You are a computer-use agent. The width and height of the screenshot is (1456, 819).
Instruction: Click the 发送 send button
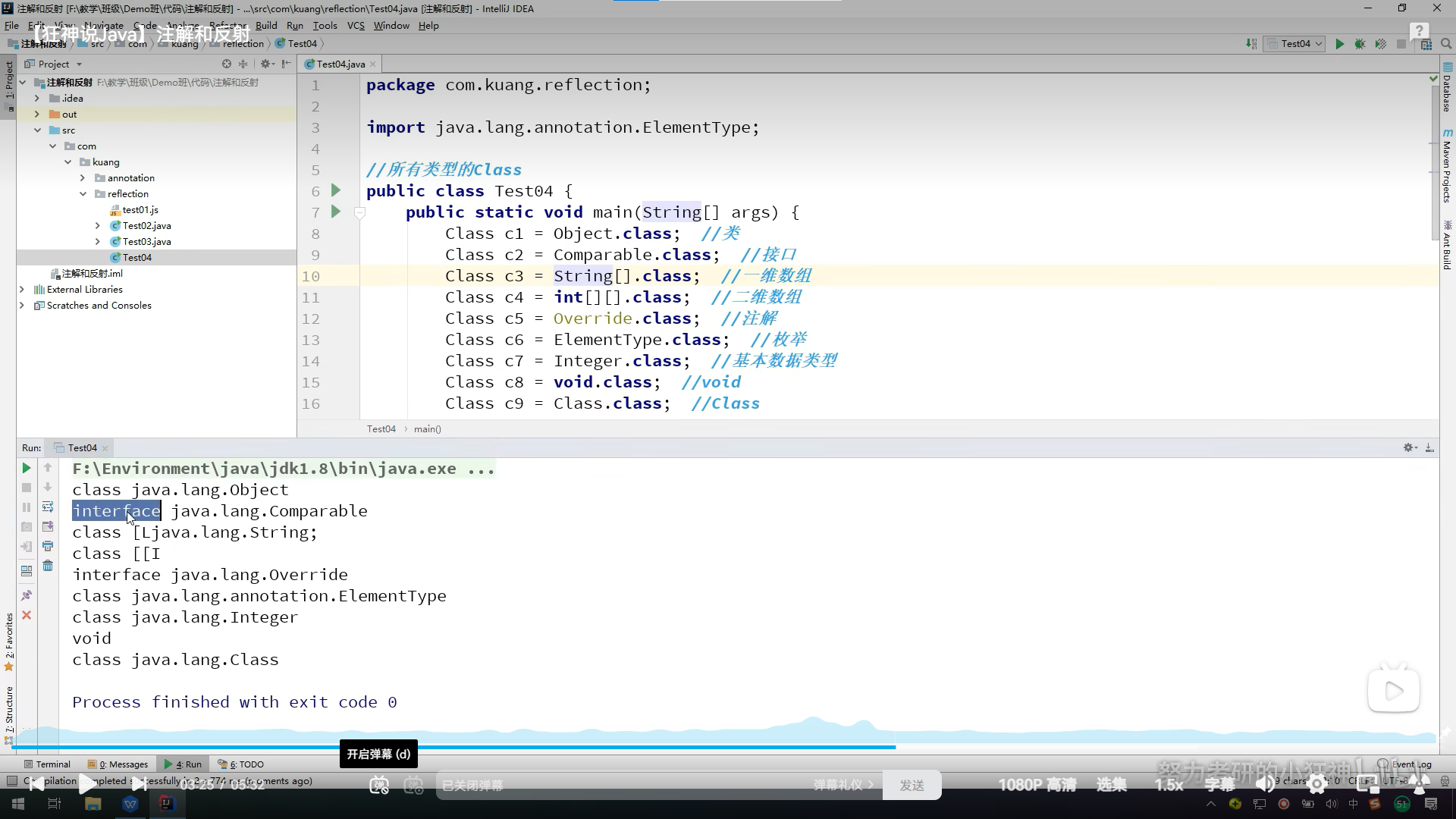pyautogui.click(x=912, y=785)
